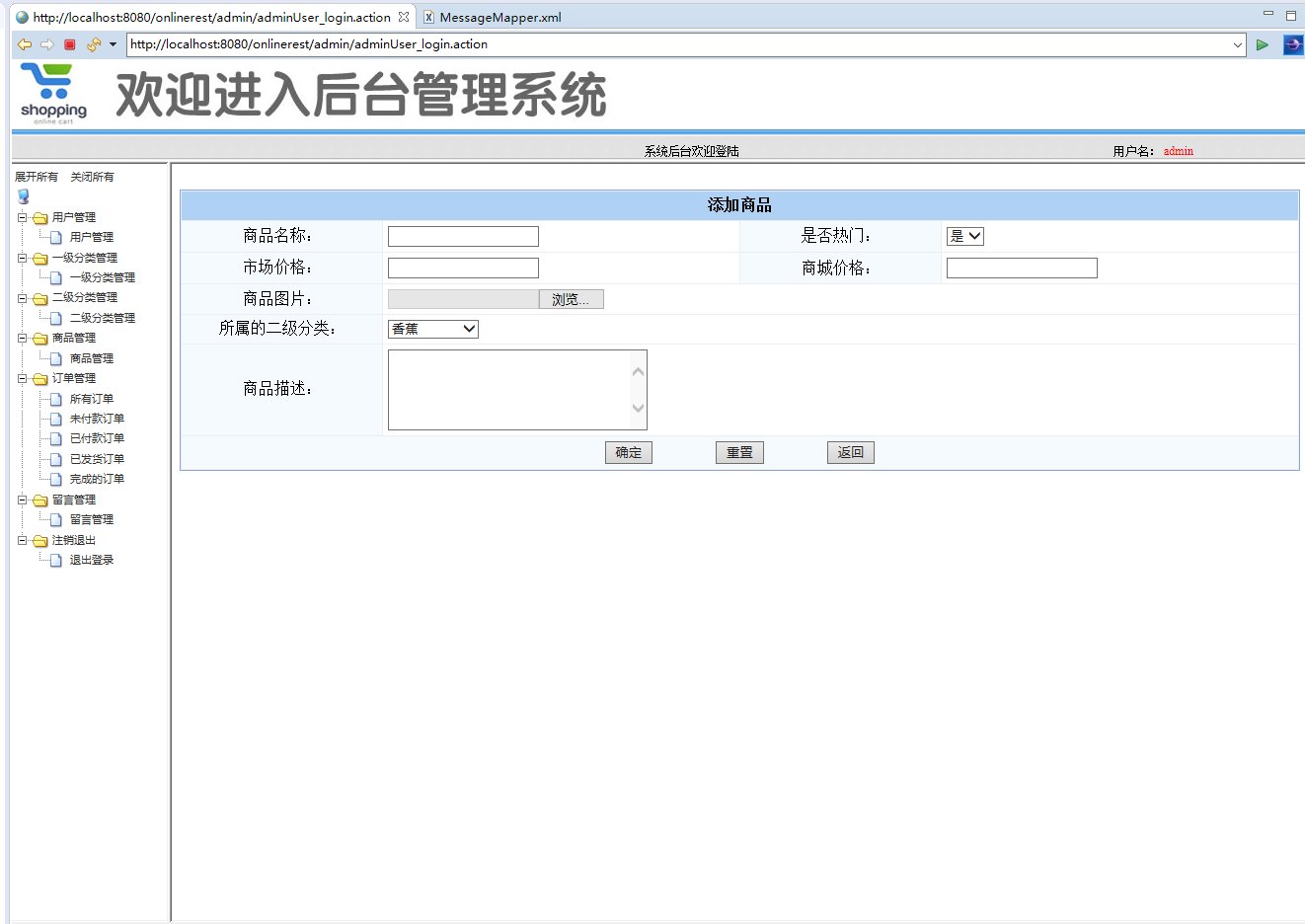Click the 退出登录 document icon
Viewport: 1305px width, 924px height.
click(x=54, y=560)
